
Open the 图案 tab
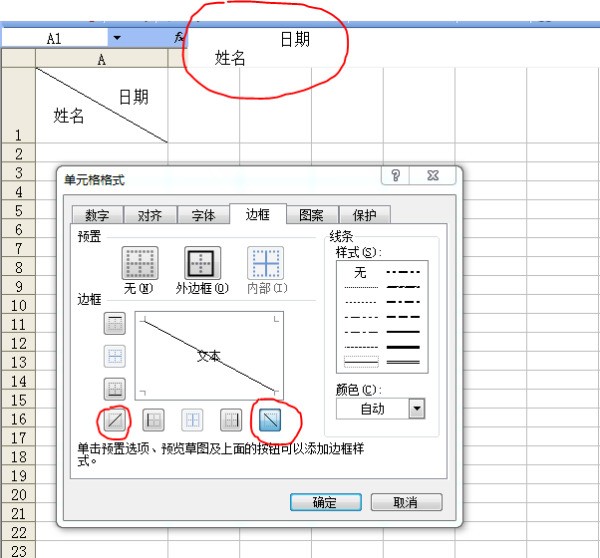pos(311,215)
